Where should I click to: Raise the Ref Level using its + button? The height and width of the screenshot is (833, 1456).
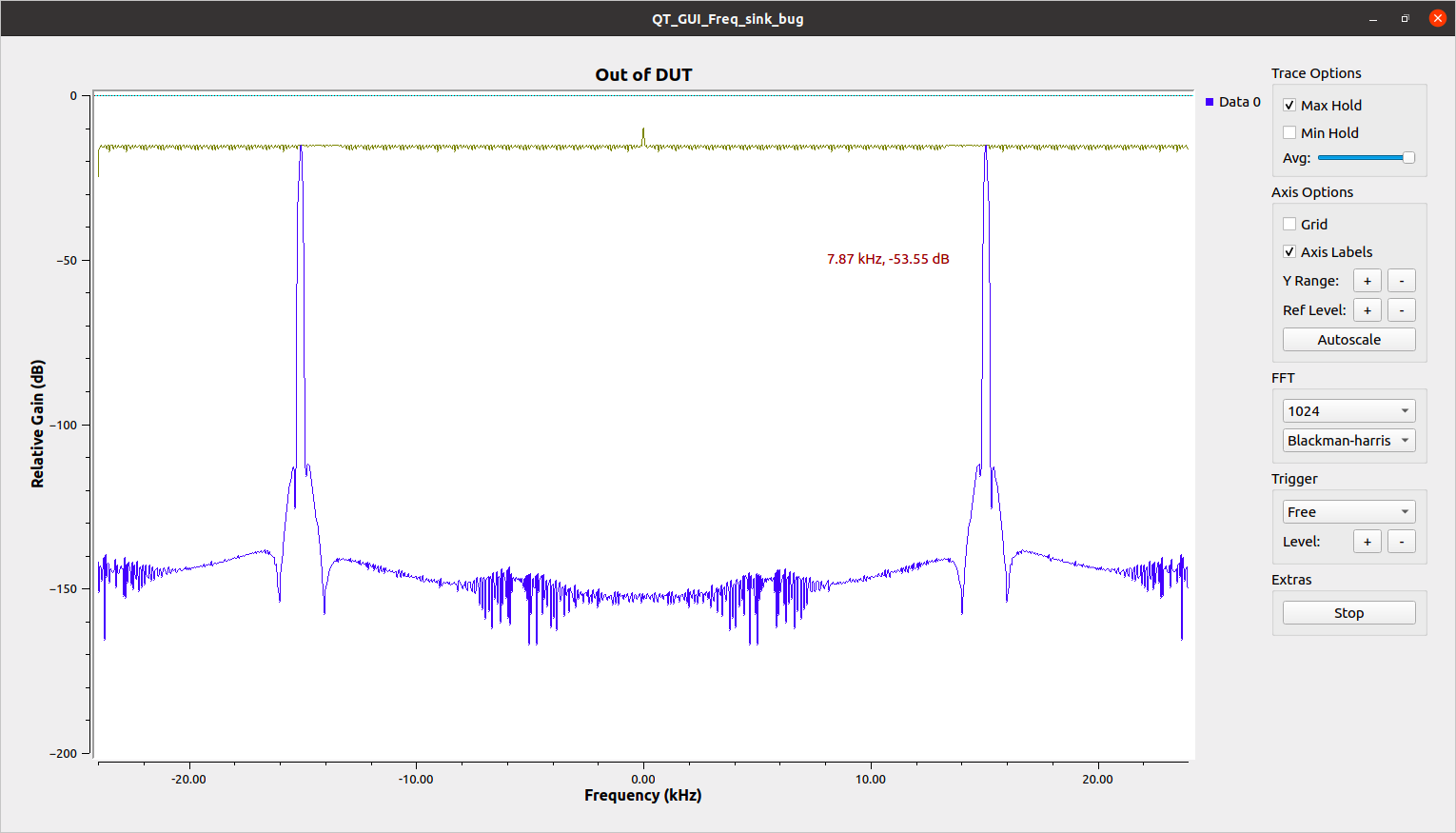(x=1367, y=309)
